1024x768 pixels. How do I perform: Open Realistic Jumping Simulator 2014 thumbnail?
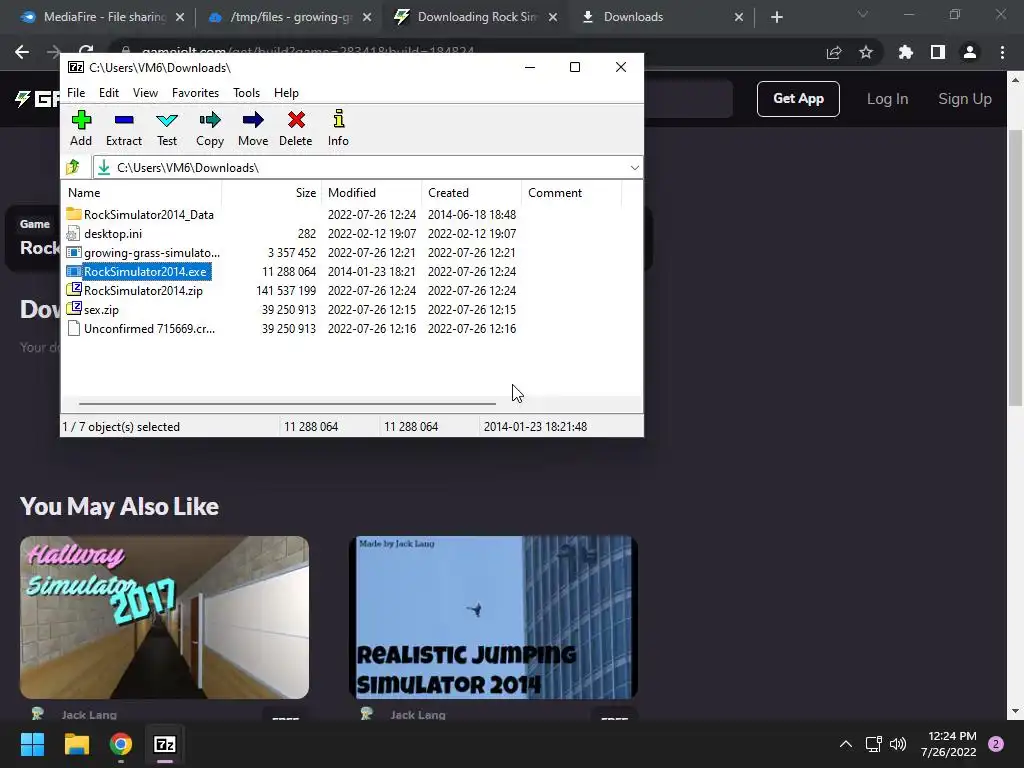tap(493, 617)
